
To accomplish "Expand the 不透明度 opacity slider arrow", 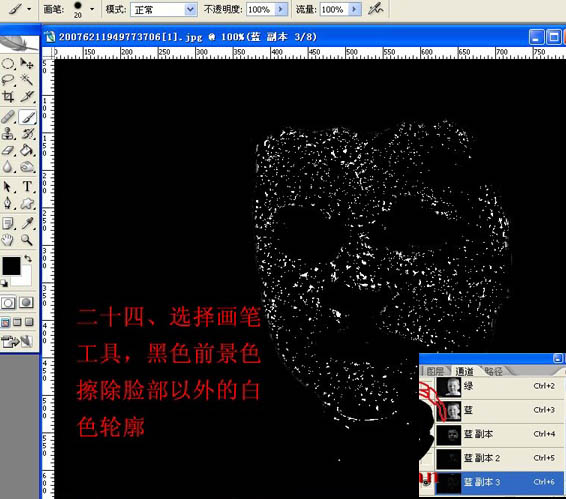I will (281, 9).
